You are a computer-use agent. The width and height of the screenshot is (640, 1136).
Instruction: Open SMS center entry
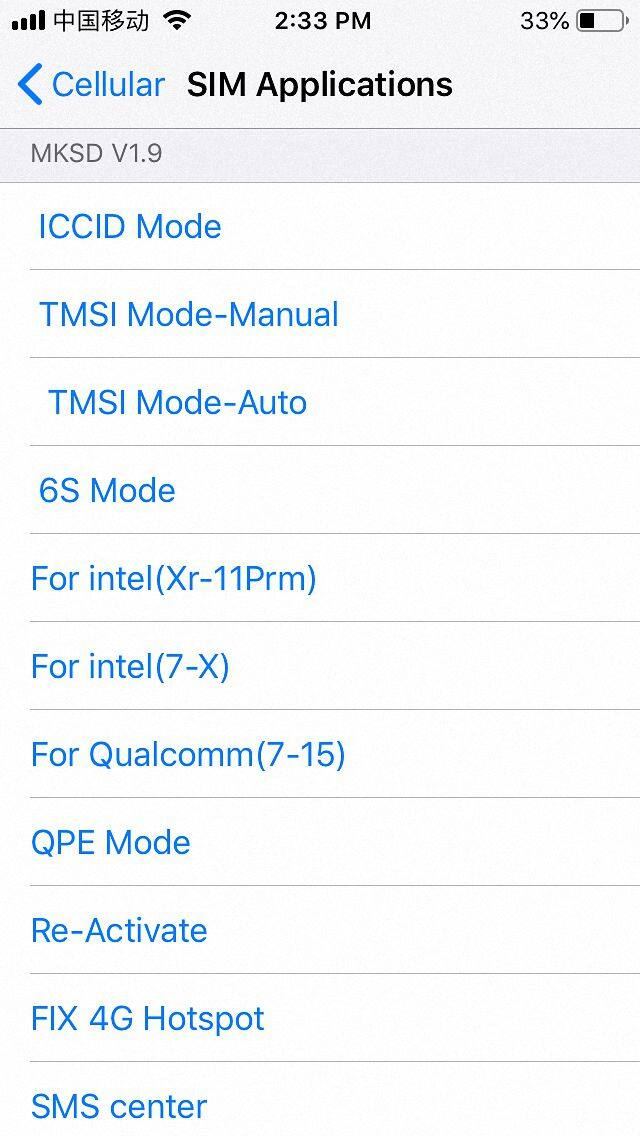pos(119,1107)
